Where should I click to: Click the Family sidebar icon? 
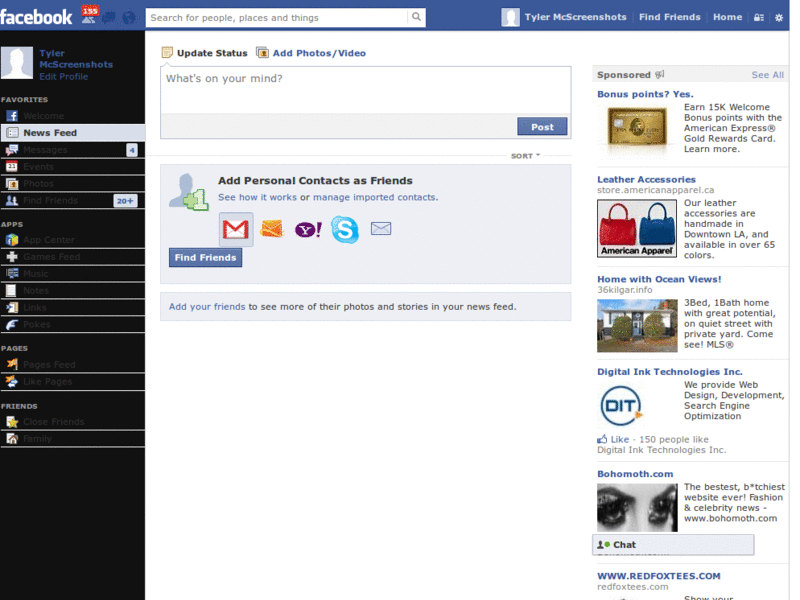(12, 439)
